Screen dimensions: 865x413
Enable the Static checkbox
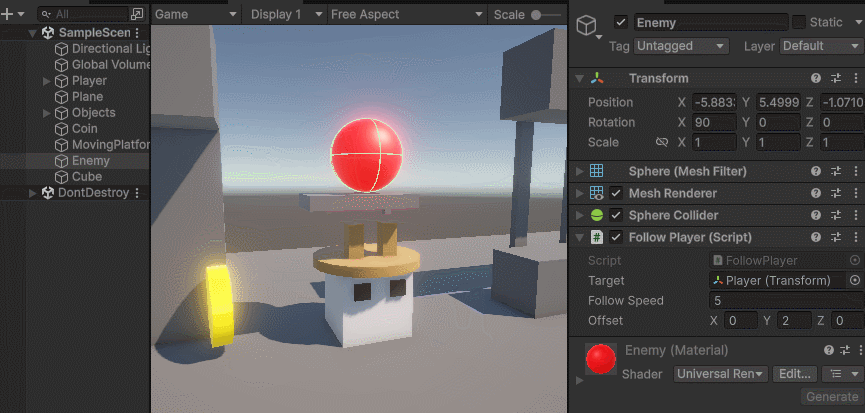click(x=799, y=22)
